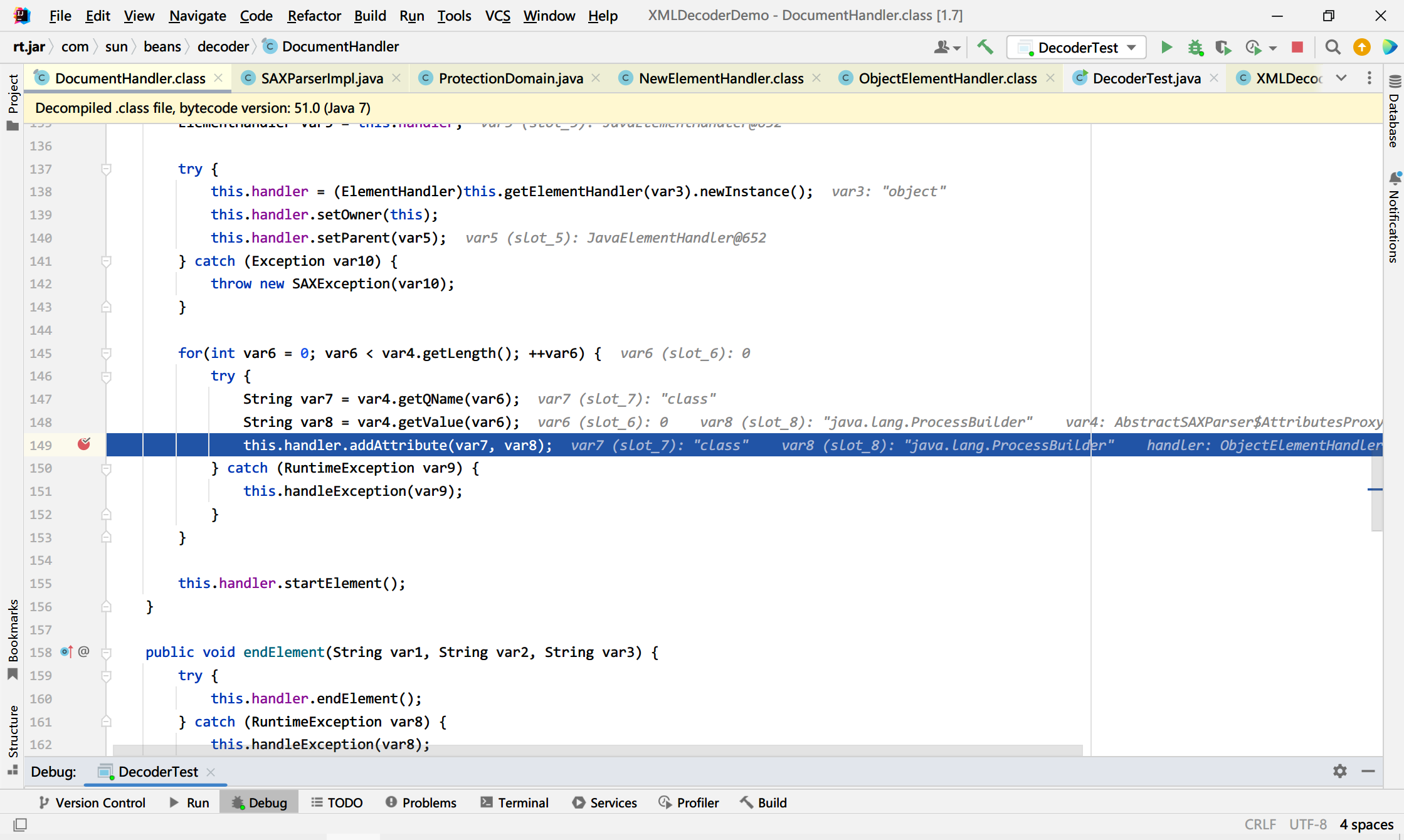
Task: Collapse inner try at line 146
Action: (106, 377)
